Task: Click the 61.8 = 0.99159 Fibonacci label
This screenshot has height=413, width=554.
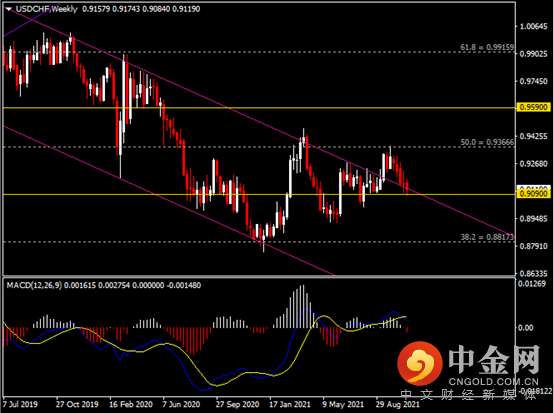Action: 487,47
